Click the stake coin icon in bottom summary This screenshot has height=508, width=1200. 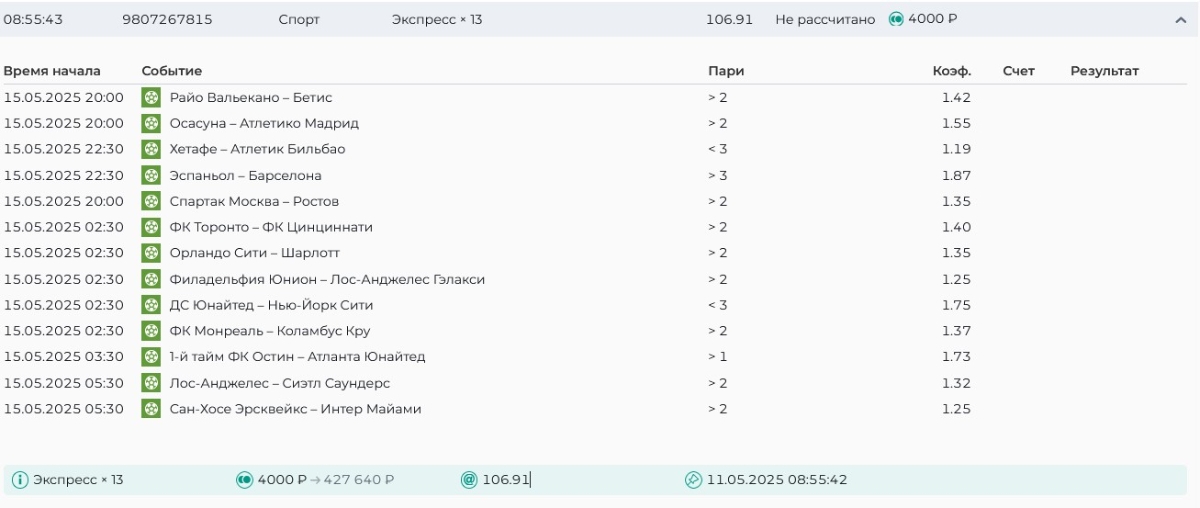pos(244,480)
